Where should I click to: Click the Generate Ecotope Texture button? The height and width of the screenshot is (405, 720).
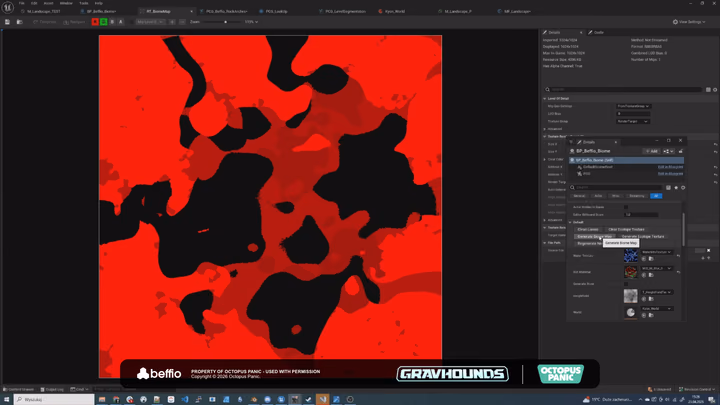pos(643,236)
